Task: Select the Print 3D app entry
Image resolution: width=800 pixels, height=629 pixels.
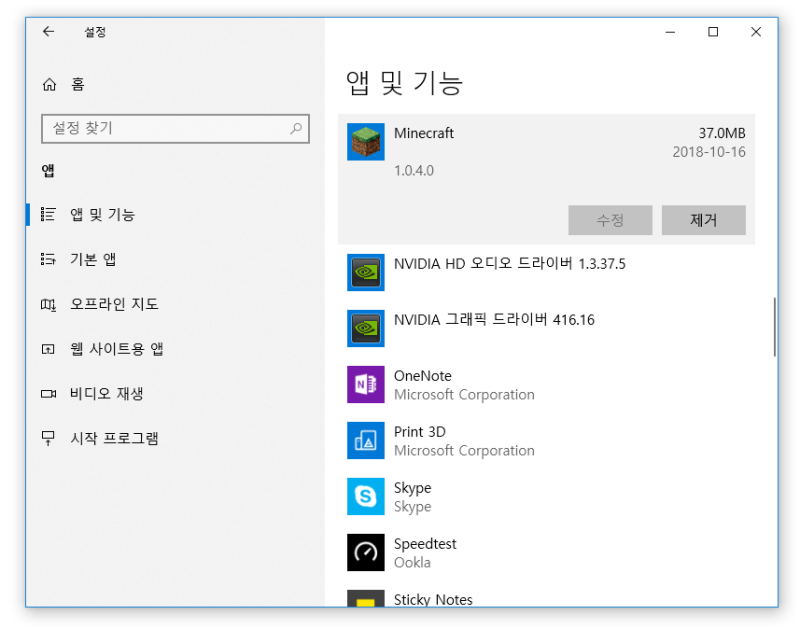Action: tap(546, 441)
